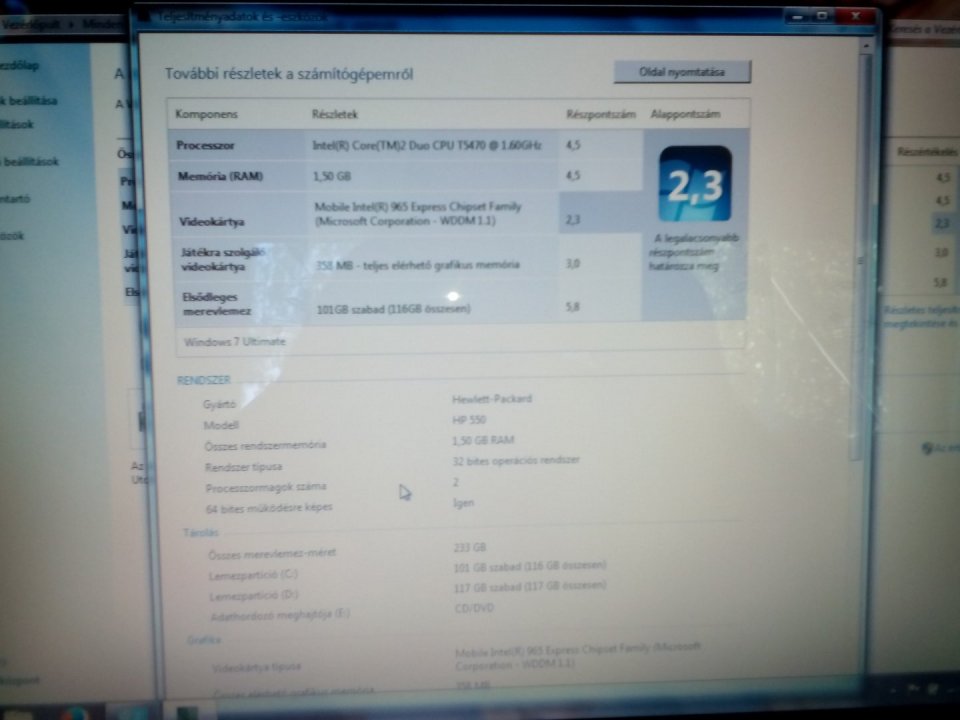This screenshot has width=960, height=720.
Task: Select the Videokártya row label
Action: (211, 222)
